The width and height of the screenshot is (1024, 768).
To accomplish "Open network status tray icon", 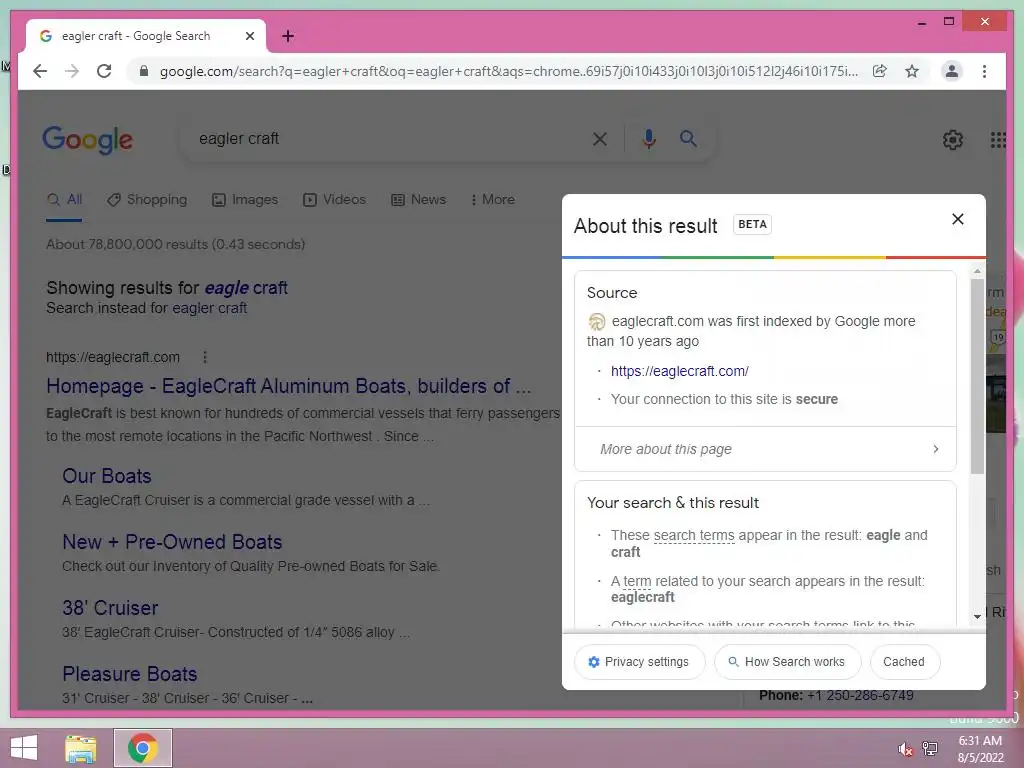I will click(x=930, y=748).
